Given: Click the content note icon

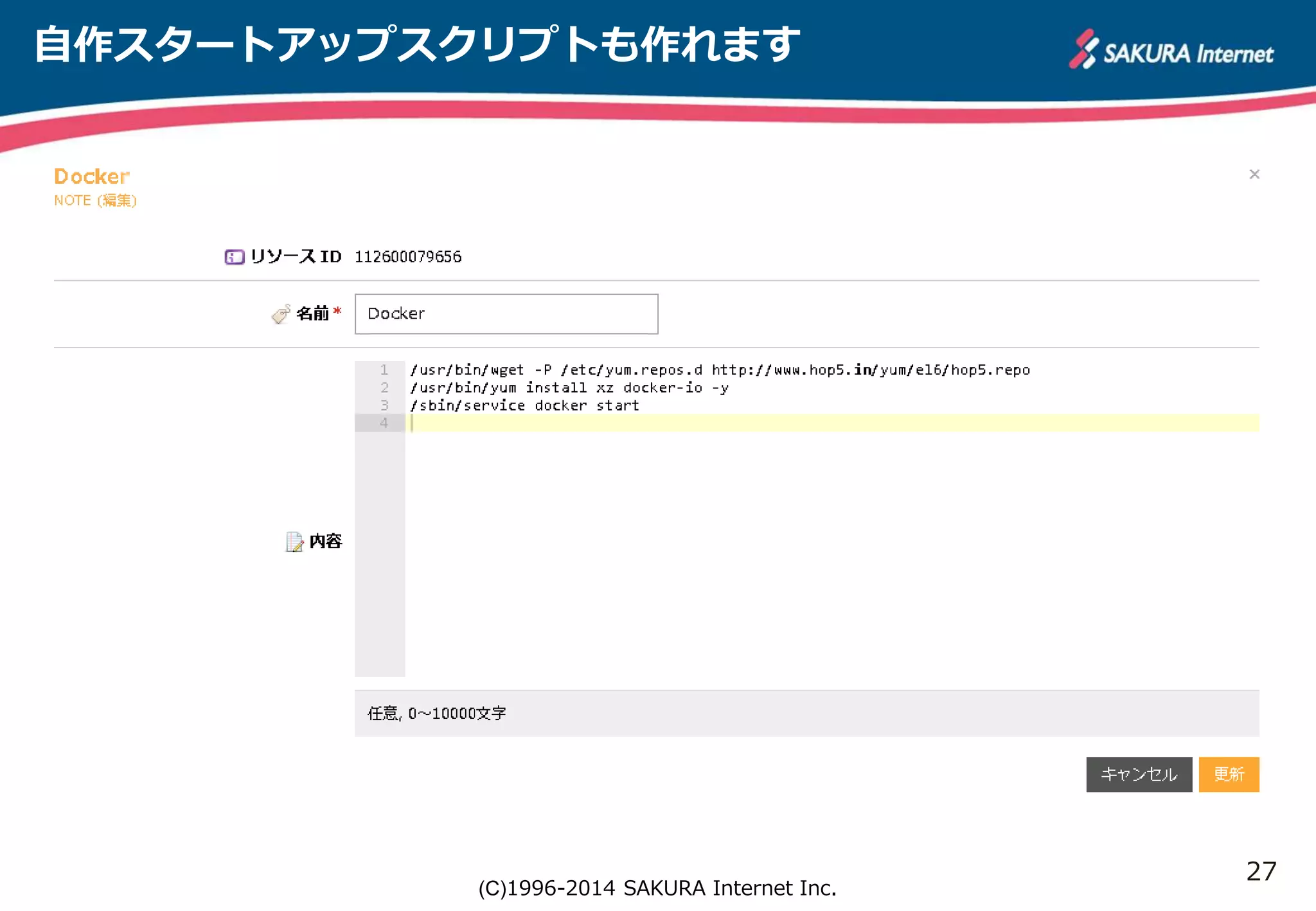Looking at the screenshot, I should (294, 542).
